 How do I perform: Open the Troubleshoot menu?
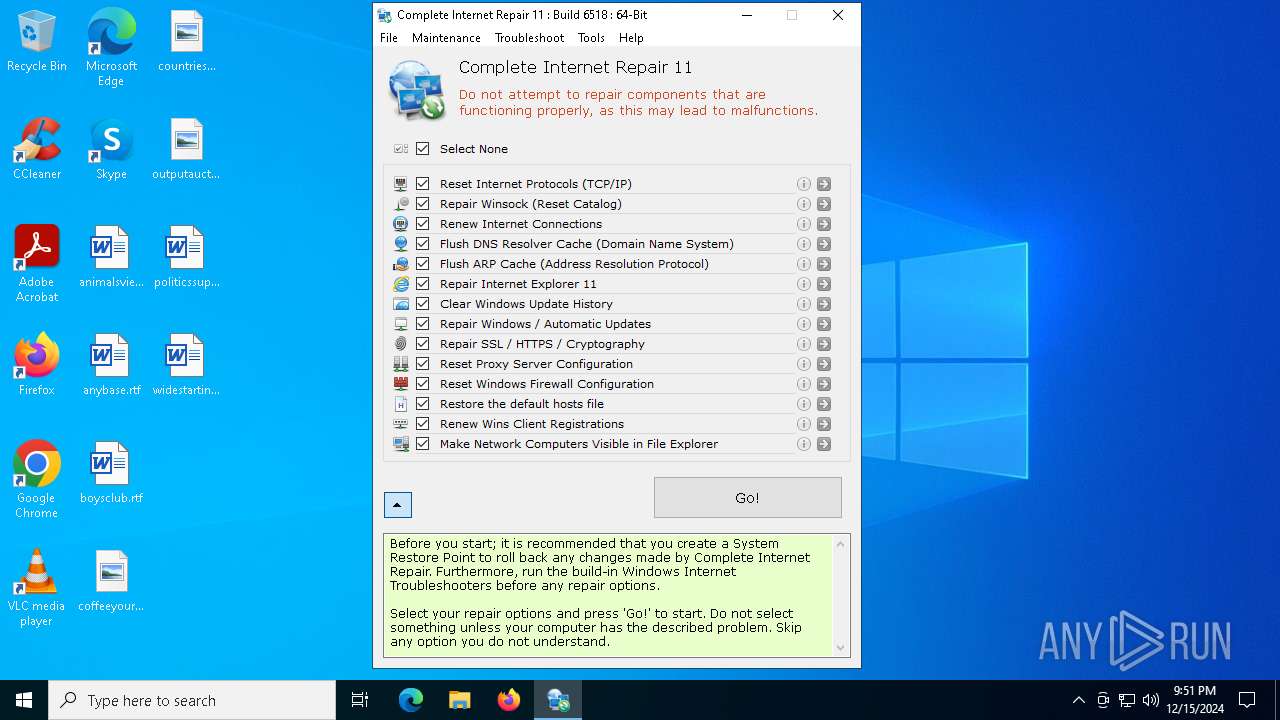pos(529,38)
